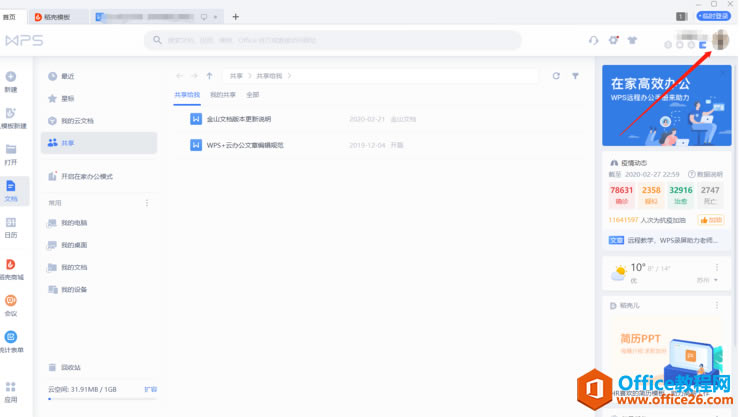The width and height of the screenshot is (740, 417).
Task: Open file 金山文档版本更新说明
Action: pos(239,119)
